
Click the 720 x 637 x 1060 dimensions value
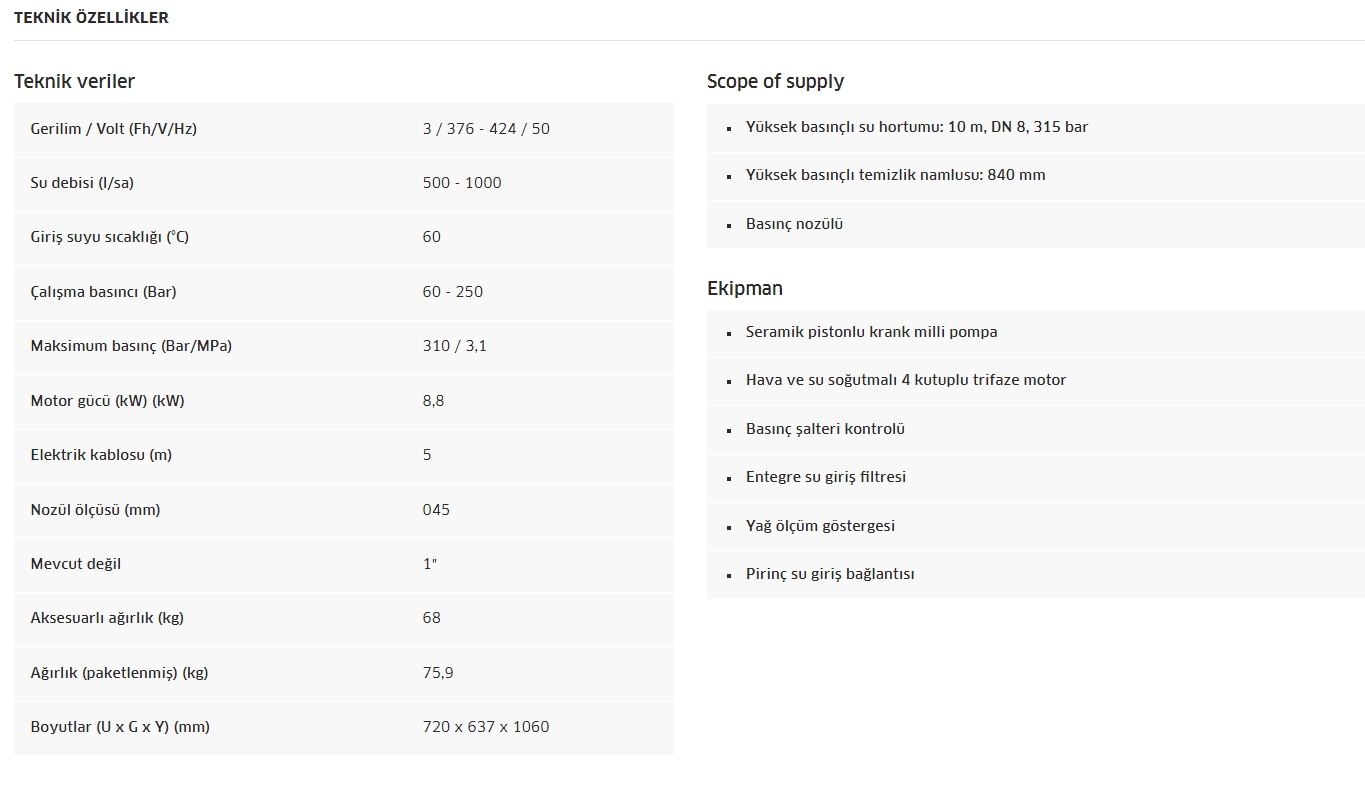[486, 727]
